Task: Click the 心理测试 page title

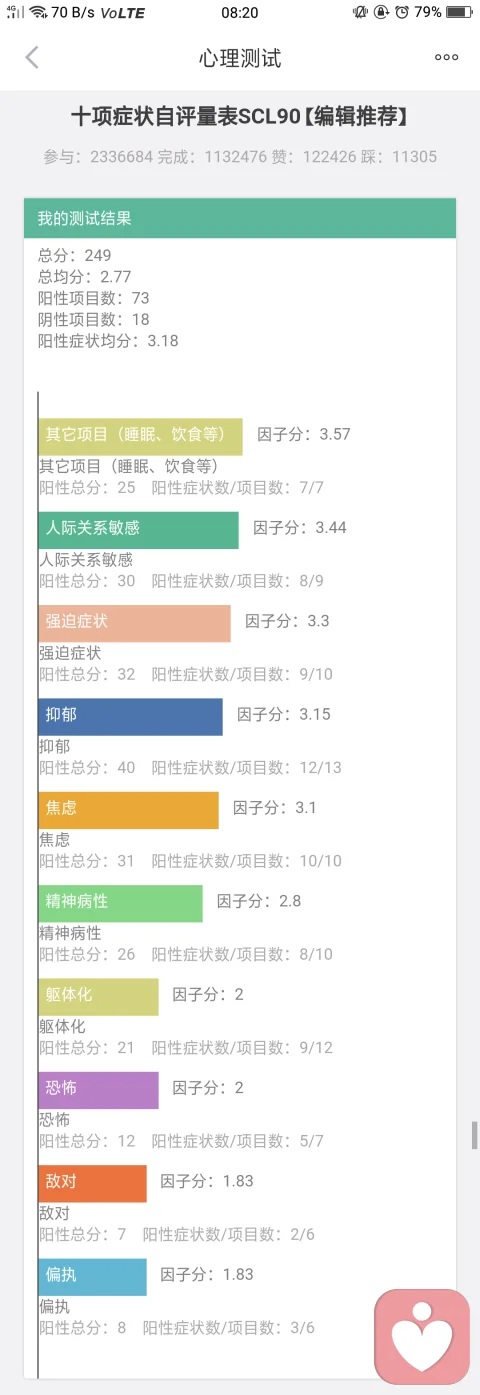Action: coord(240,58)
